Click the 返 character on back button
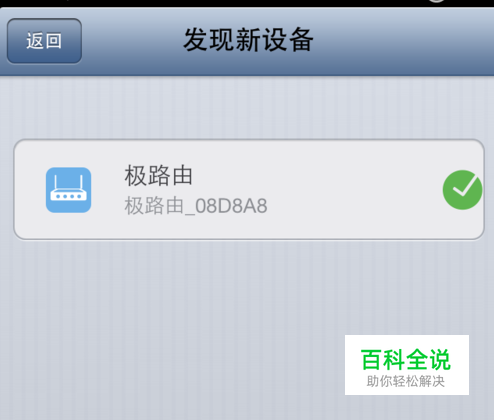This screenshot has width=494, height=420. [35, 41]
